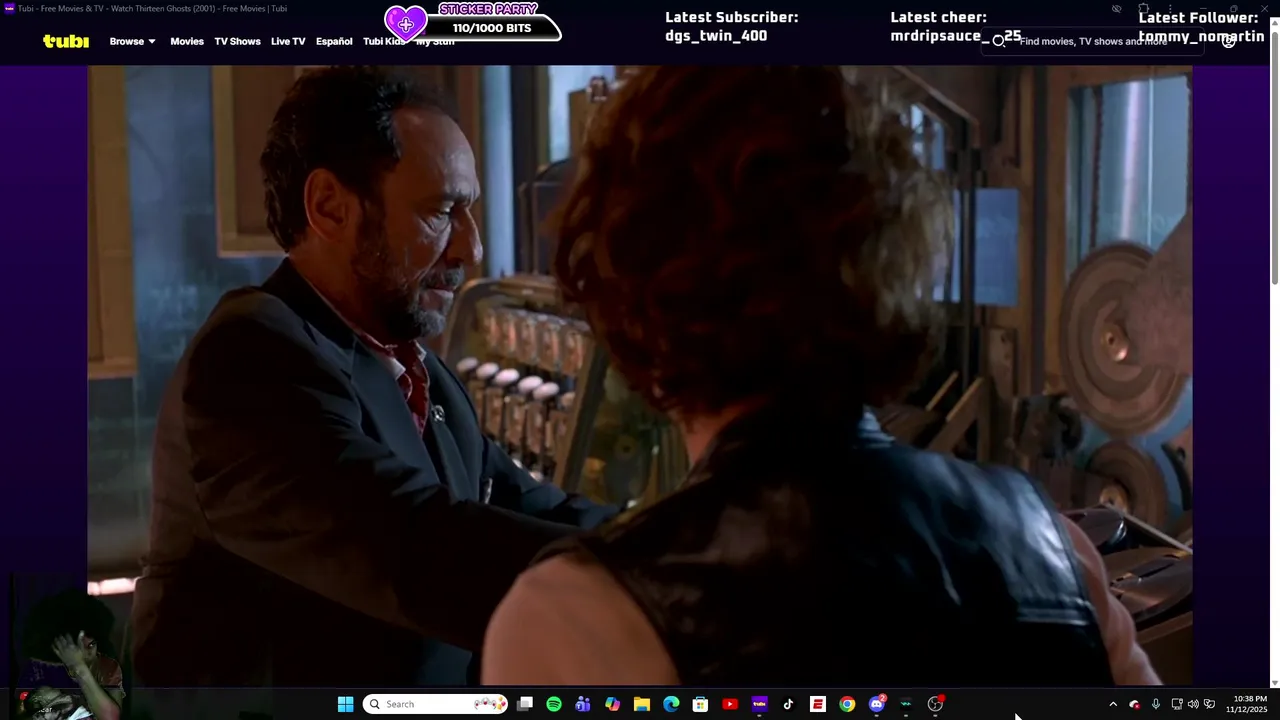Image resolution: width=1280 pixels, height=720 pixels.
Task: Open OBS Studio from the taskbar
Action: coord(936,704)
